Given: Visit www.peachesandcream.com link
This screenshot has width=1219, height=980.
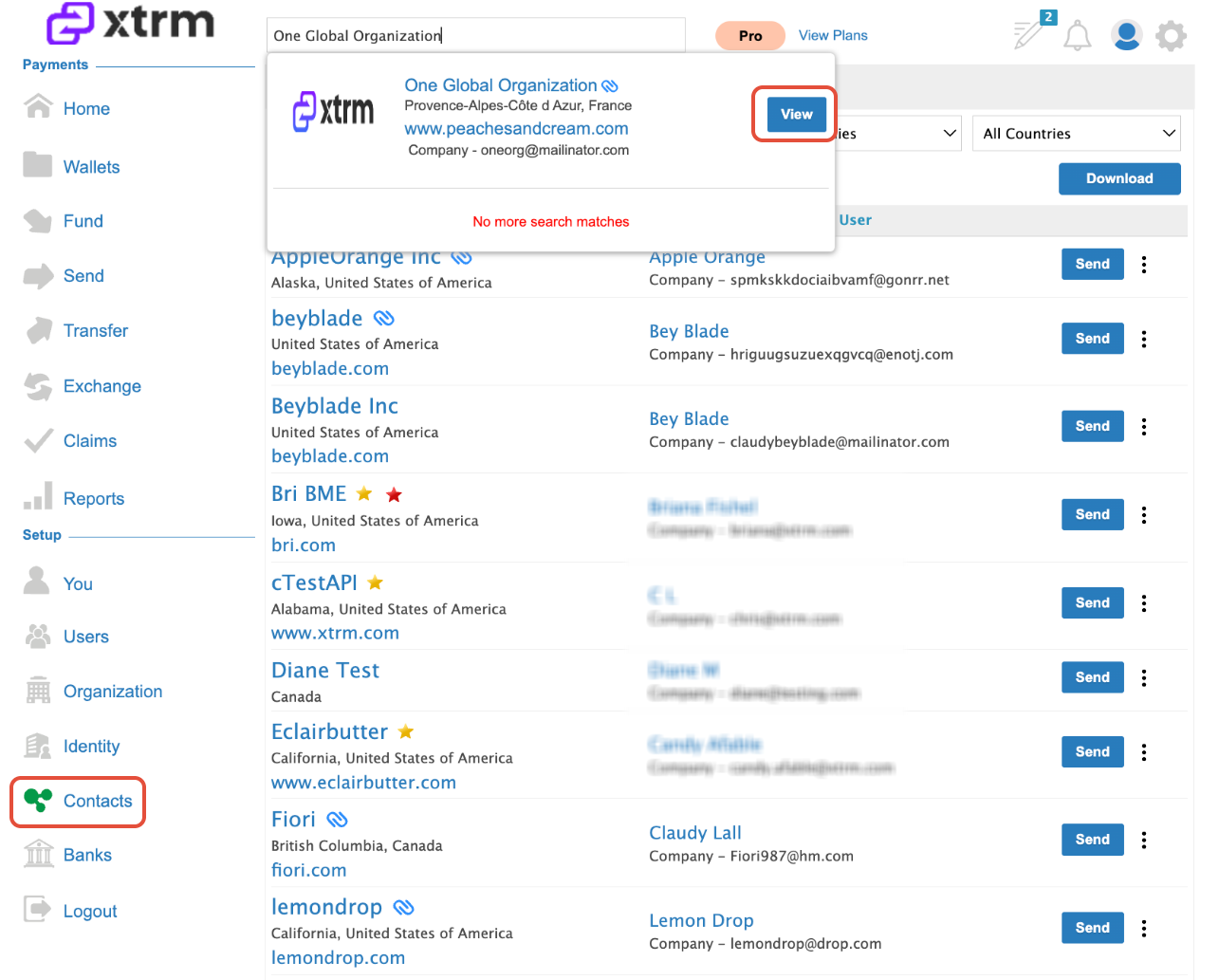Looking at the screenshot, I should 516,128.
